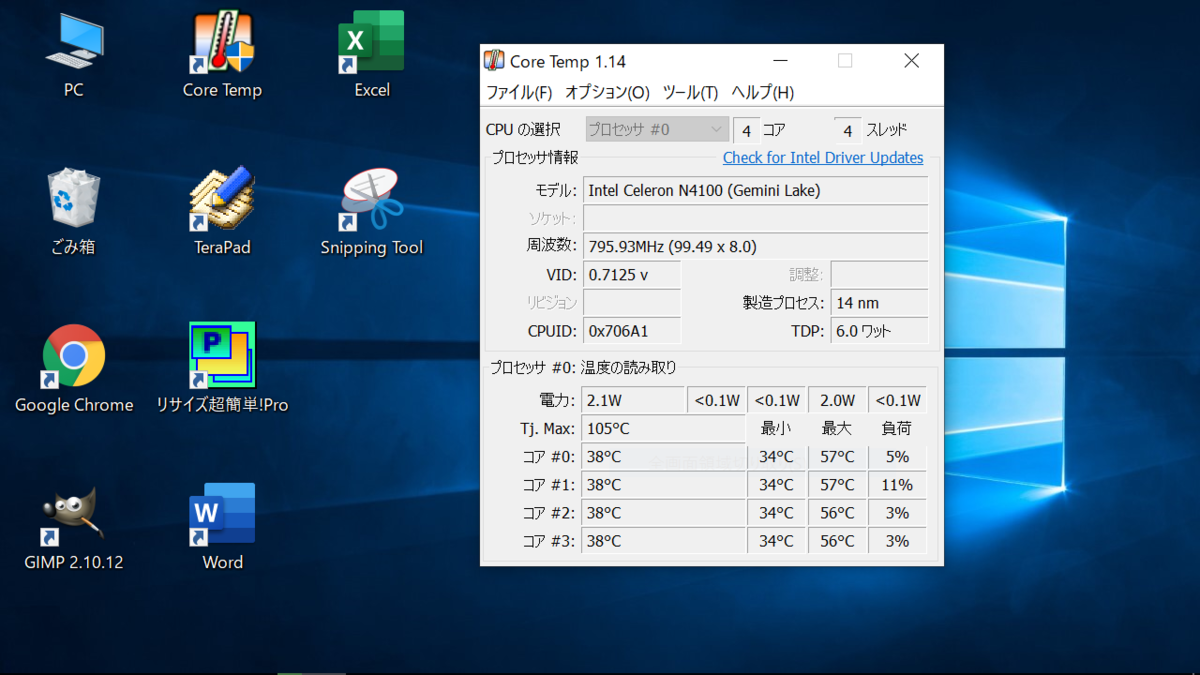Click the コア #0 current temperature 38°C
The height and width of the screenshot is (675, 1200).
click(x=664, y=457)
